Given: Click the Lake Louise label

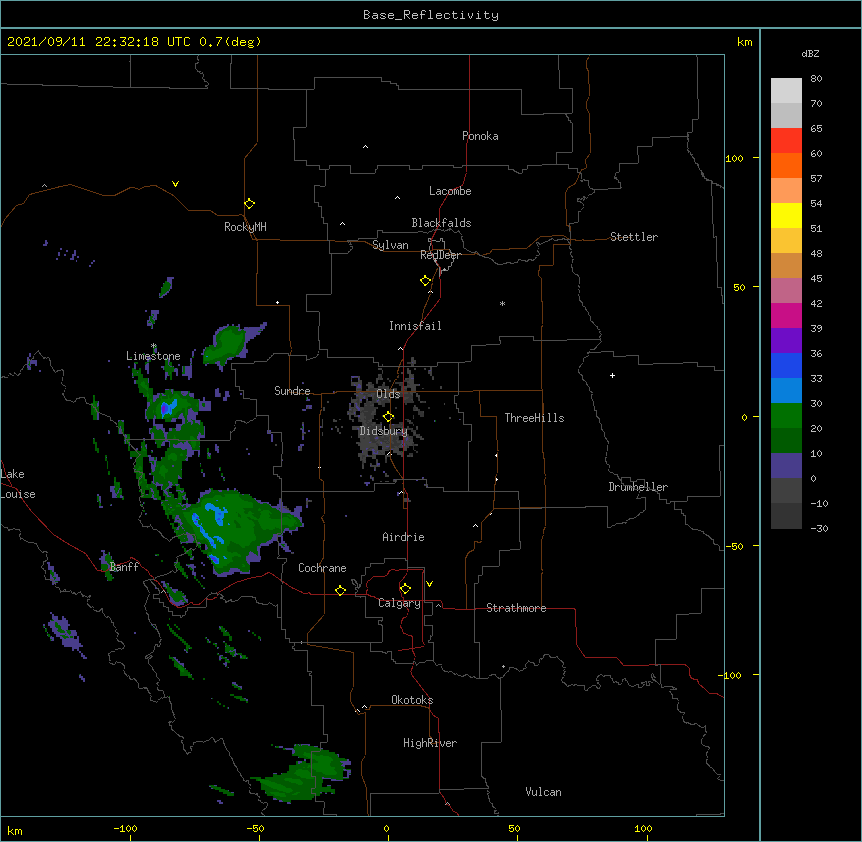Looking at the screenshot, I should click(x=18, y=484).
